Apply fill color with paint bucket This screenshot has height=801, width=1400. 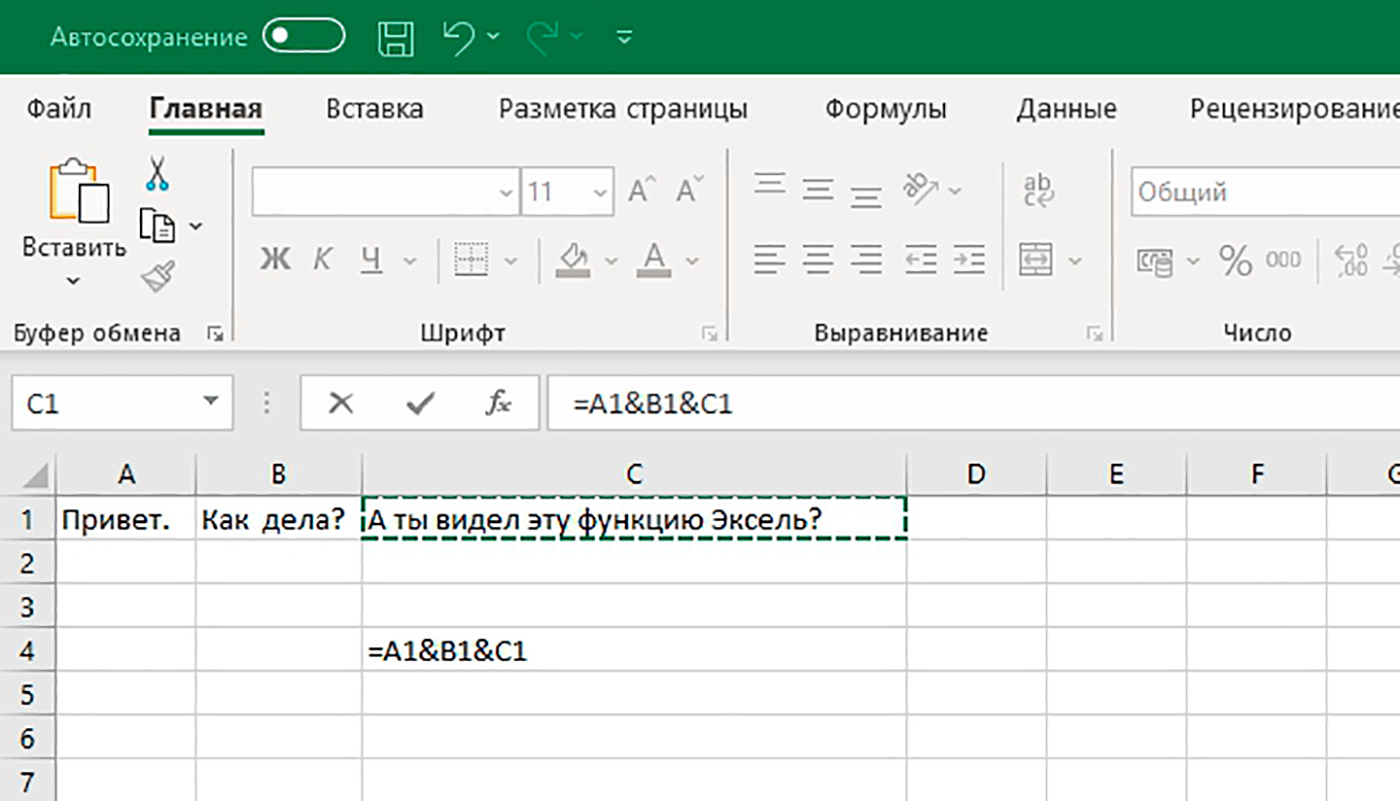pyautogui.click(x=573, y=258)
